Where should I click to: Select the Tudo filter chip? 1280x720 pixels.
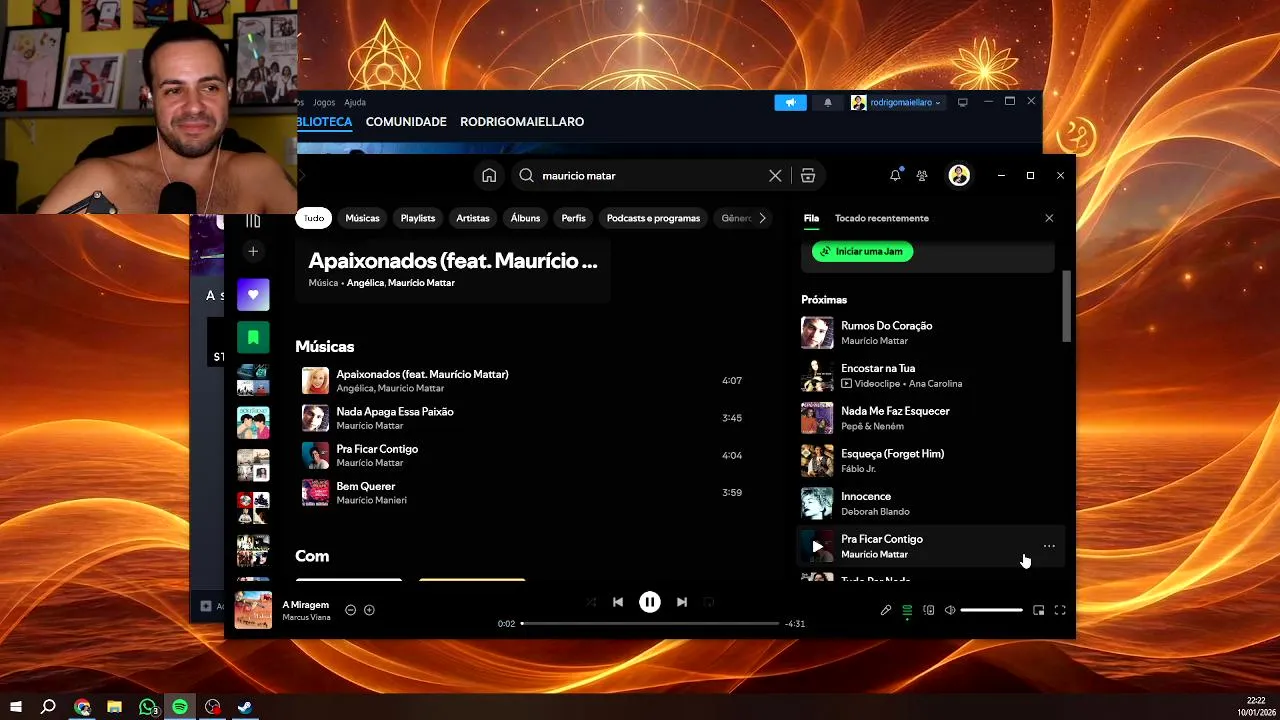pos(314,218)
